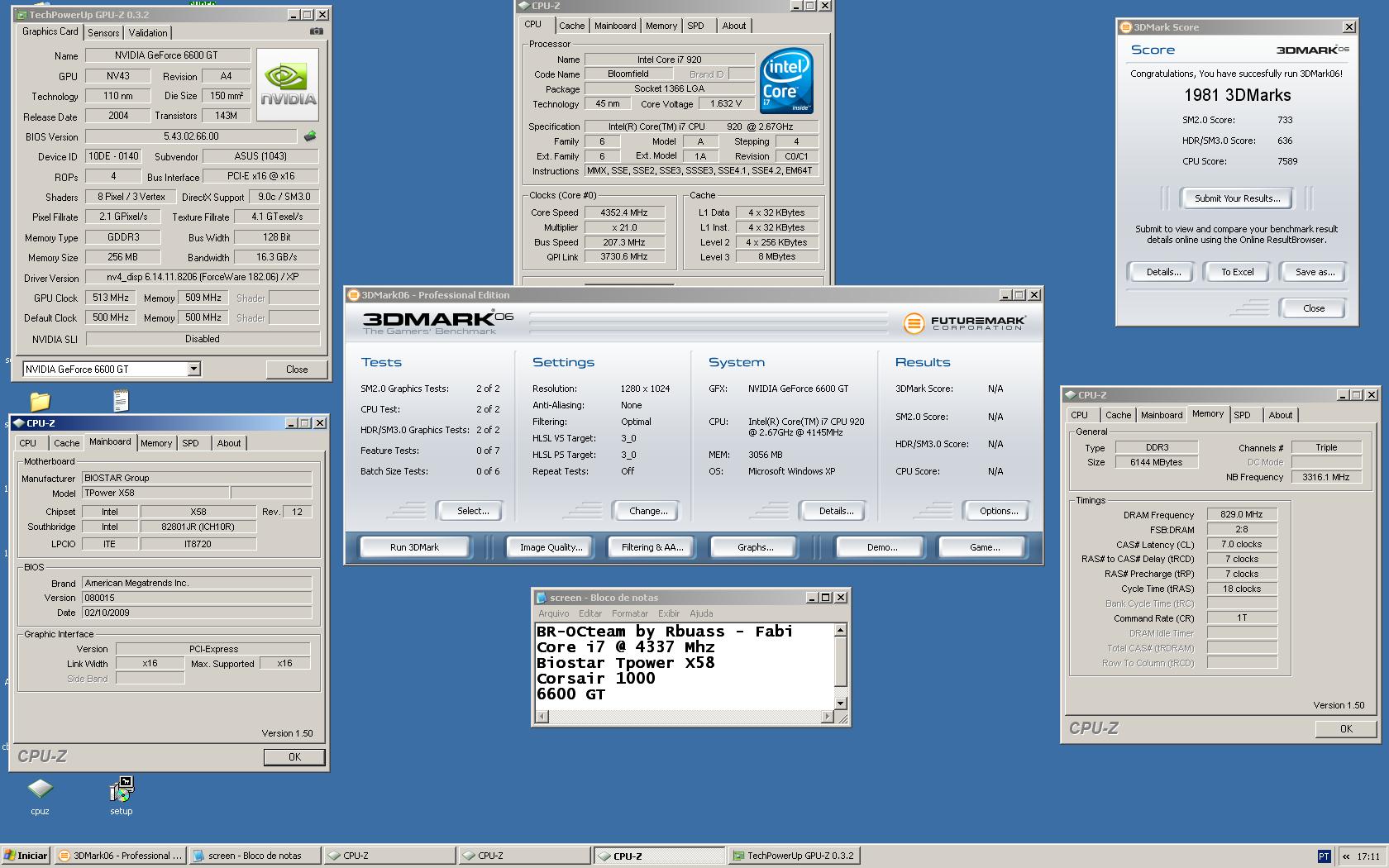Click Notepad vertical scrollbar down arrow
The width and height of the screenshot is (1389, 868).
click(x=840, y=703)
